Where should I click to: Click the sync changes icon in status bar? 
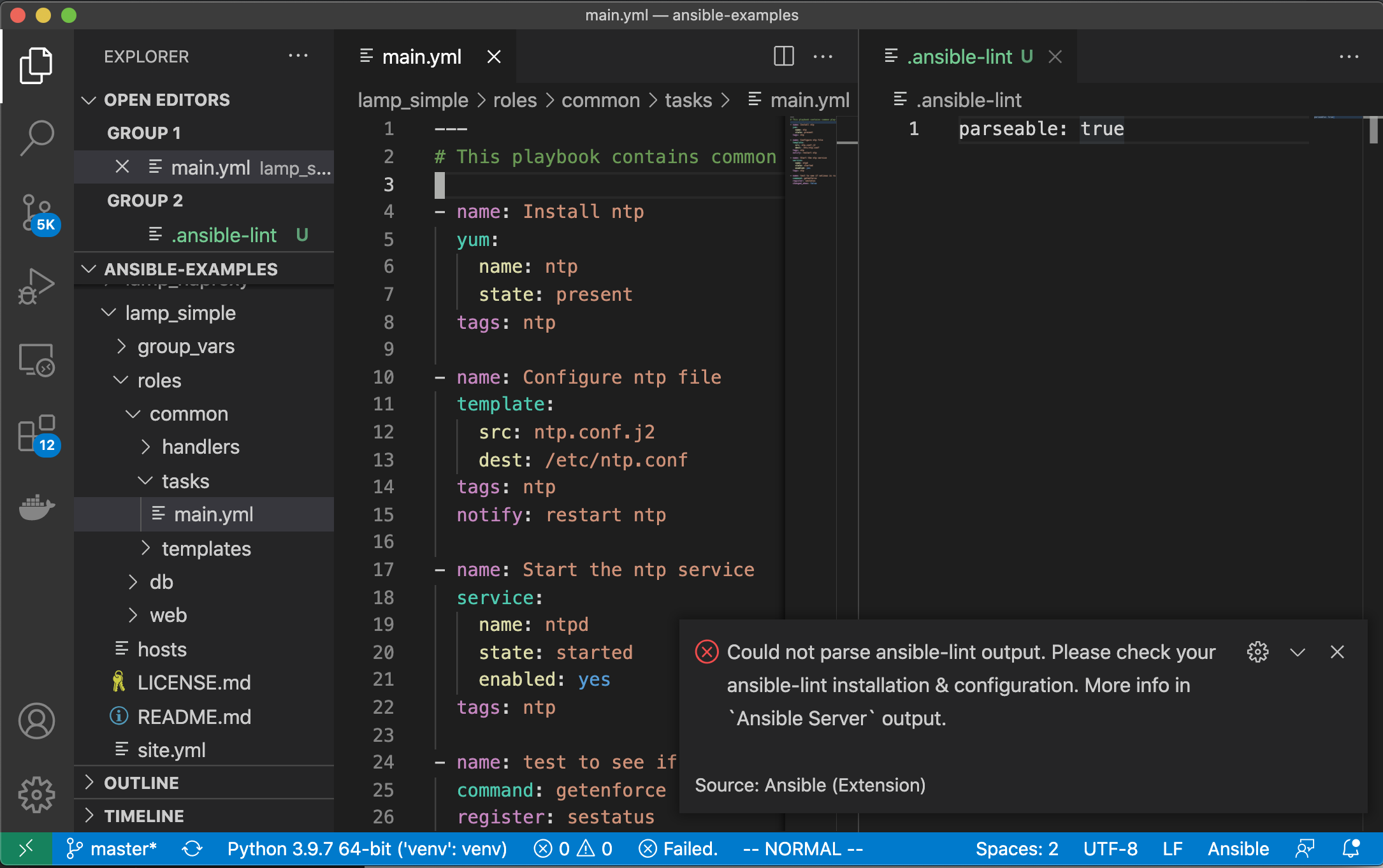(192, 849)
